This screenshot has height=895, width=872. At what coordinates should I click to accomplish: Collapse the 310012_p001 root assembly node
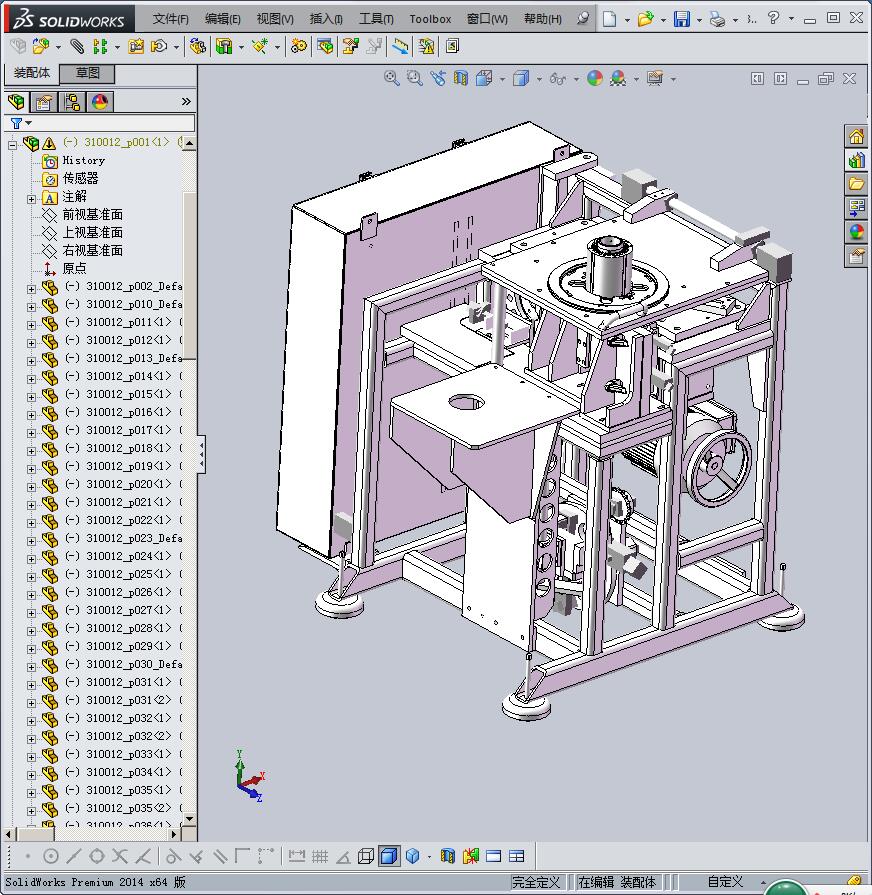(x=13, y=144)
